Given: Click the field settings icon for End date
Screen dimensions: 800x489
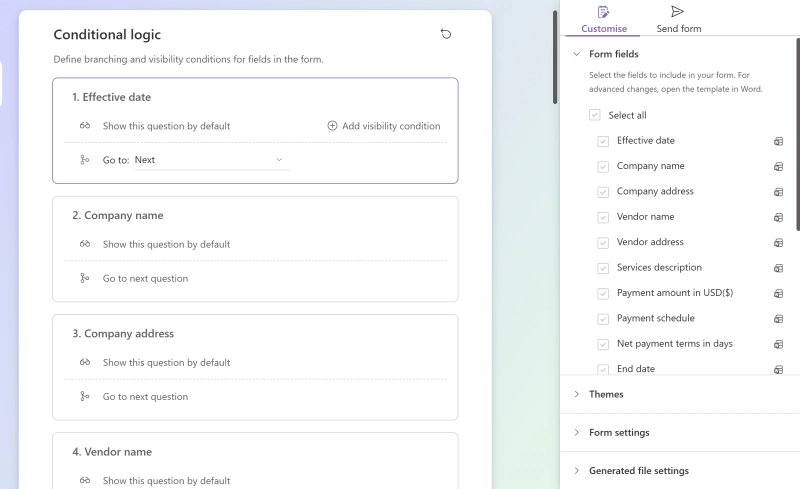Looking at the screenshot, I should (x=778, y=370).
